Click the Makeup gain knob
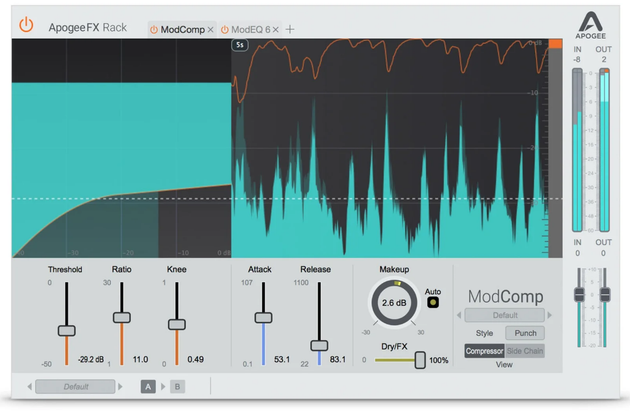This screenshot has width=630, height=411. [394, 303]
